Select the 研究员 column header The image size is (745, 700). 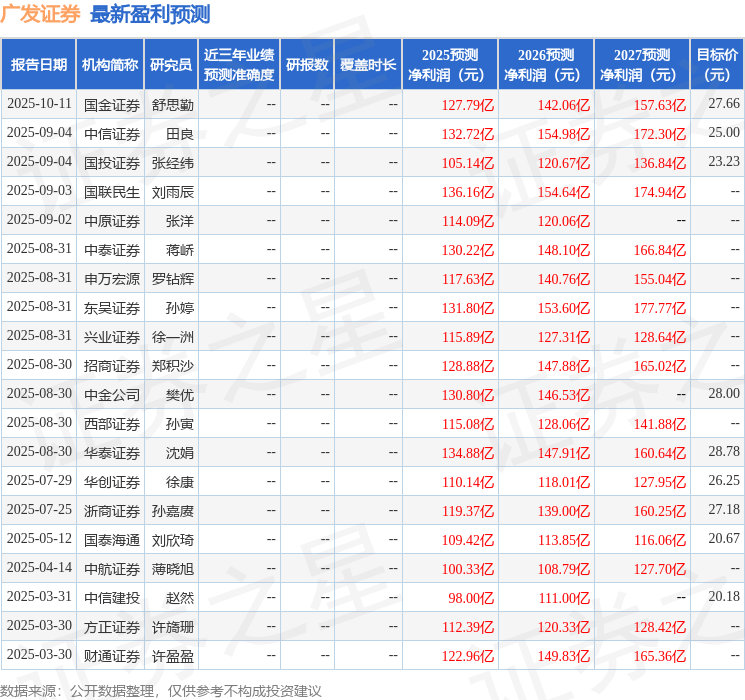[x=171, y=65]
